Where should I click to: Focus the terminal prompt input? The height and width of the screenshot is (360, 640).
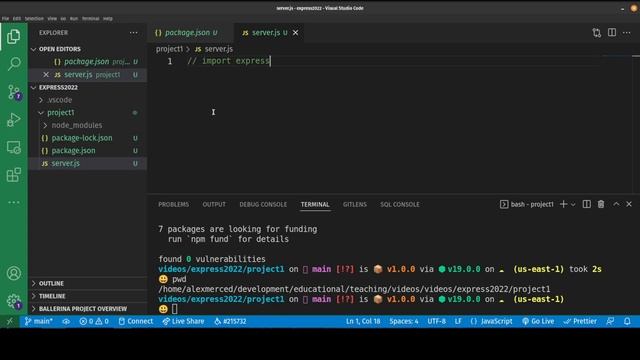(175, 309)
